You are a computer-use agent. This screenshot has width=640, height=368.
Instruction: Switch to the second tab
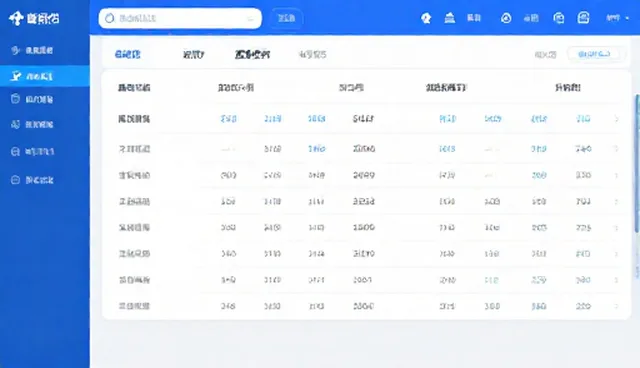point(193,54)
